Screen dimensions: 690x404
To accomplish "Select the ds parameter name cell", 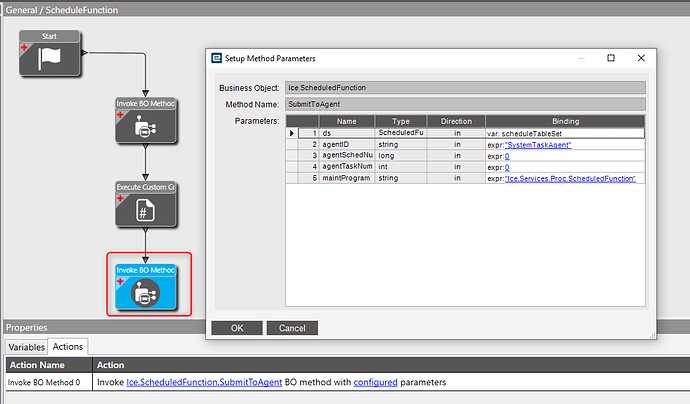I will [347, 133].
